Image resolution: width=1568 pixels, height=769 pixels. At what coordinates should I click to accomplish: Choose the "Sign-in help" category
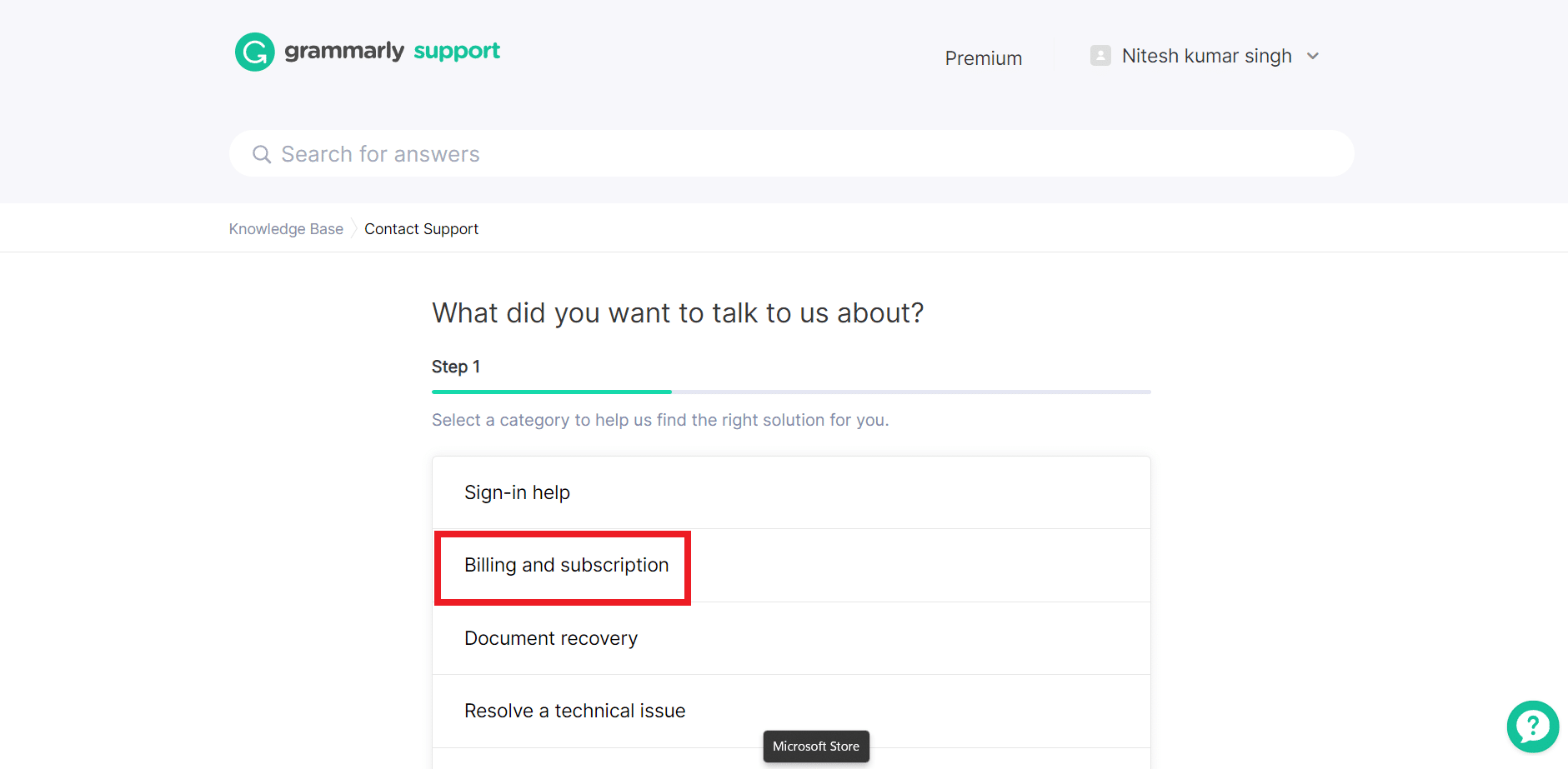tap(517, 492)
